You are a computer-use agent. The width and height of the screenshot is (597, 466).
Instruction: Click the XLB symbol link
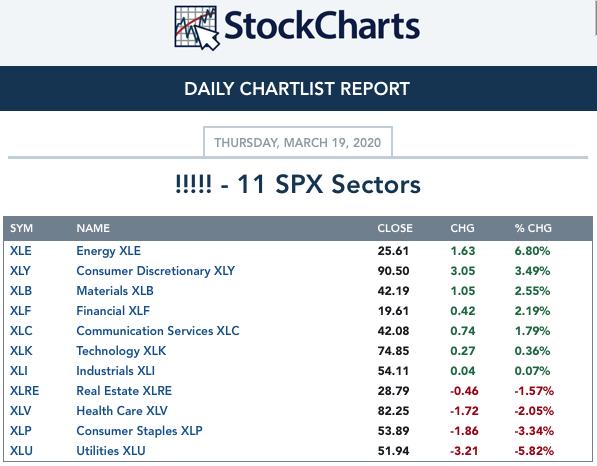click(x=21, y=291)
